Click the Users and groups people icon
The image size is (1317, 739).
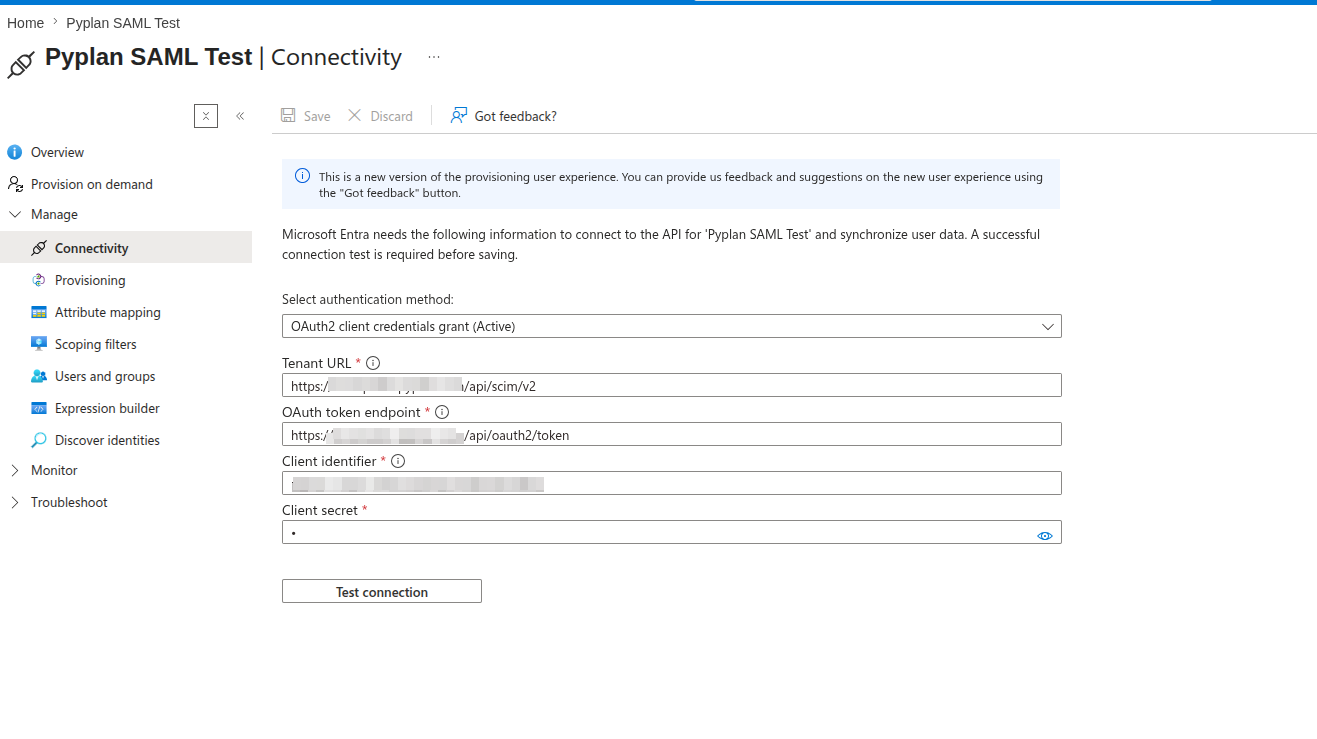(39, 376)
